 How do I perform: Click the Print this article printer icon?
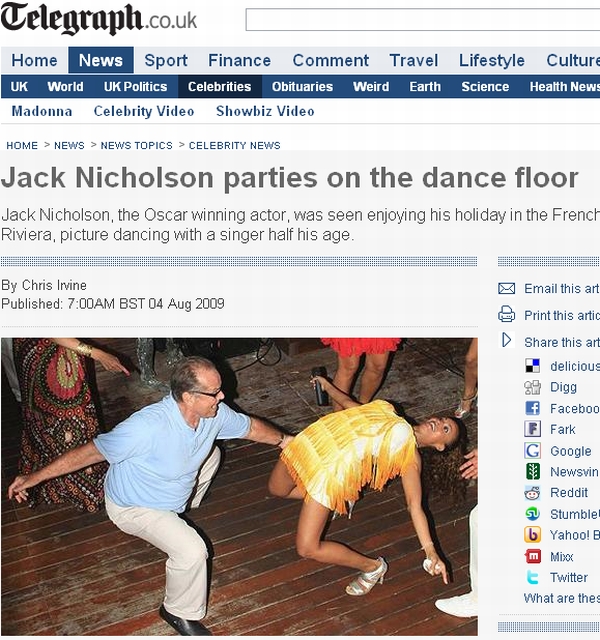point(507,314)
